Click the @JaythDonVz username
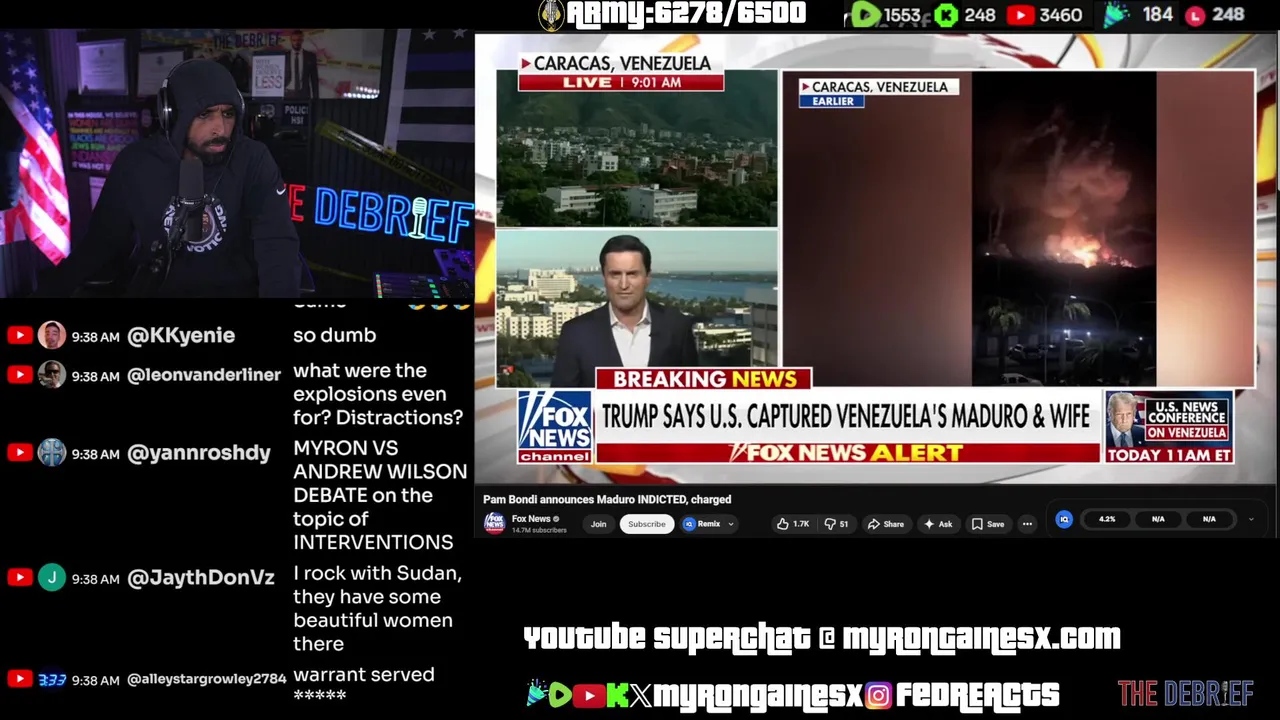The width and height of the screenshot is (1280, 720). 201,578
